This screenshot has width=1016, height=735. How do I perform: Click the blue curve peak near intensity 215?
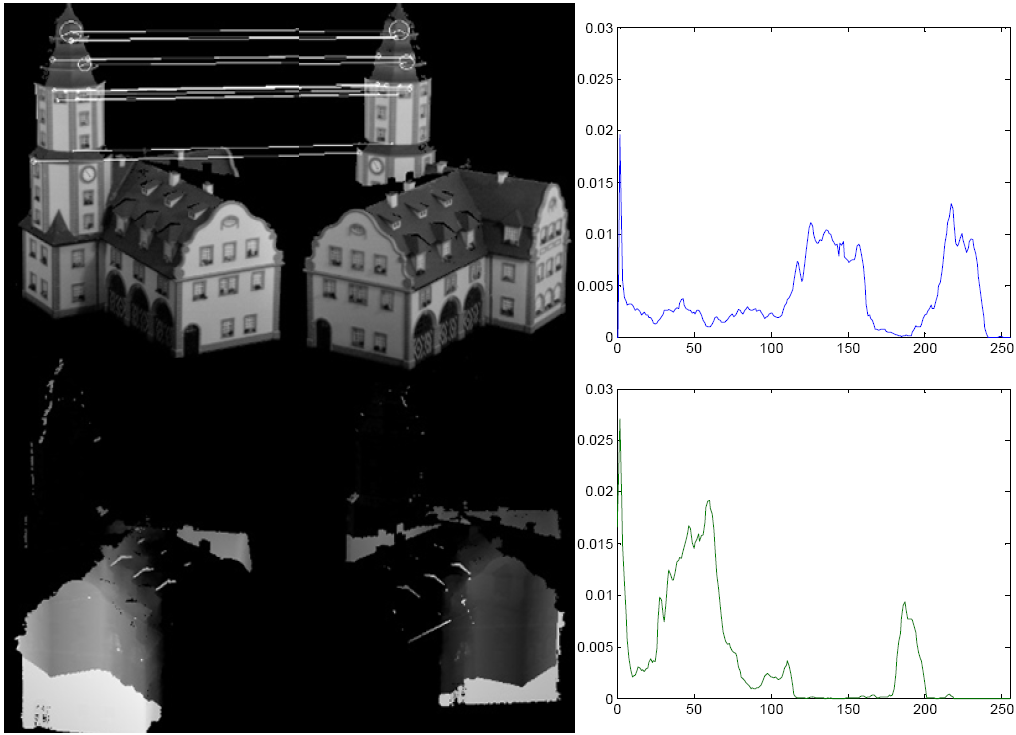tap(951, 205)
